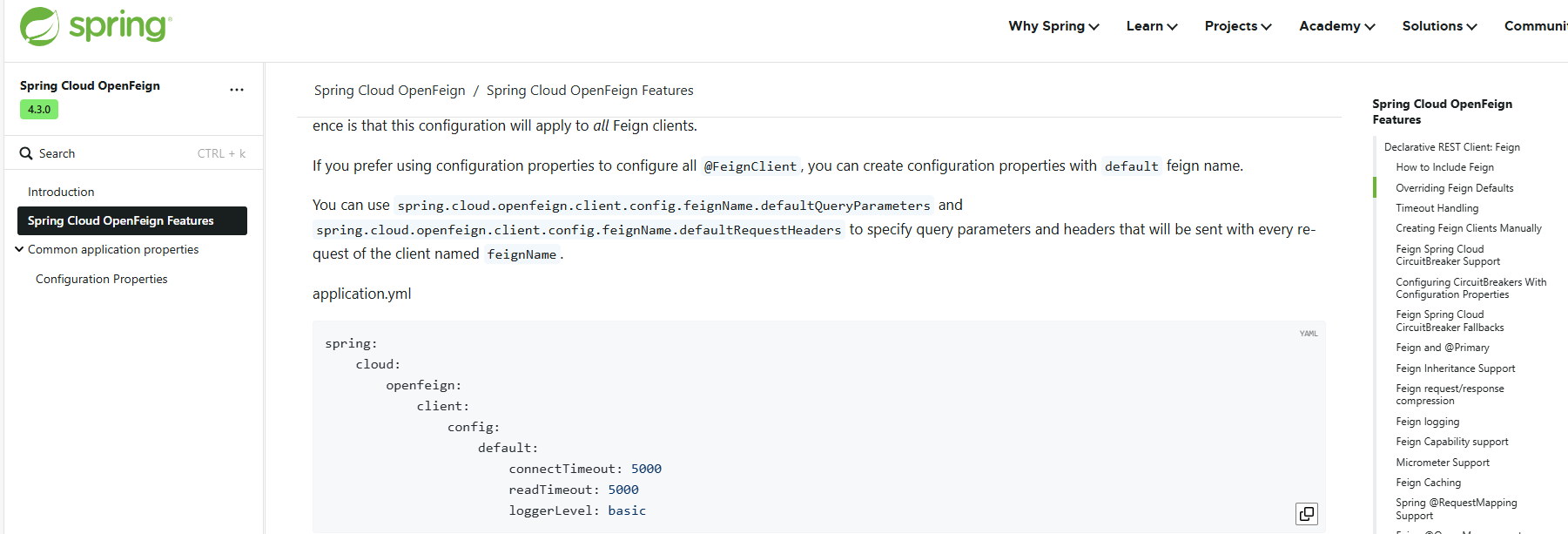
Task: Copy the YAML code block to clipboard
Action: click(x=1306, y=514)
